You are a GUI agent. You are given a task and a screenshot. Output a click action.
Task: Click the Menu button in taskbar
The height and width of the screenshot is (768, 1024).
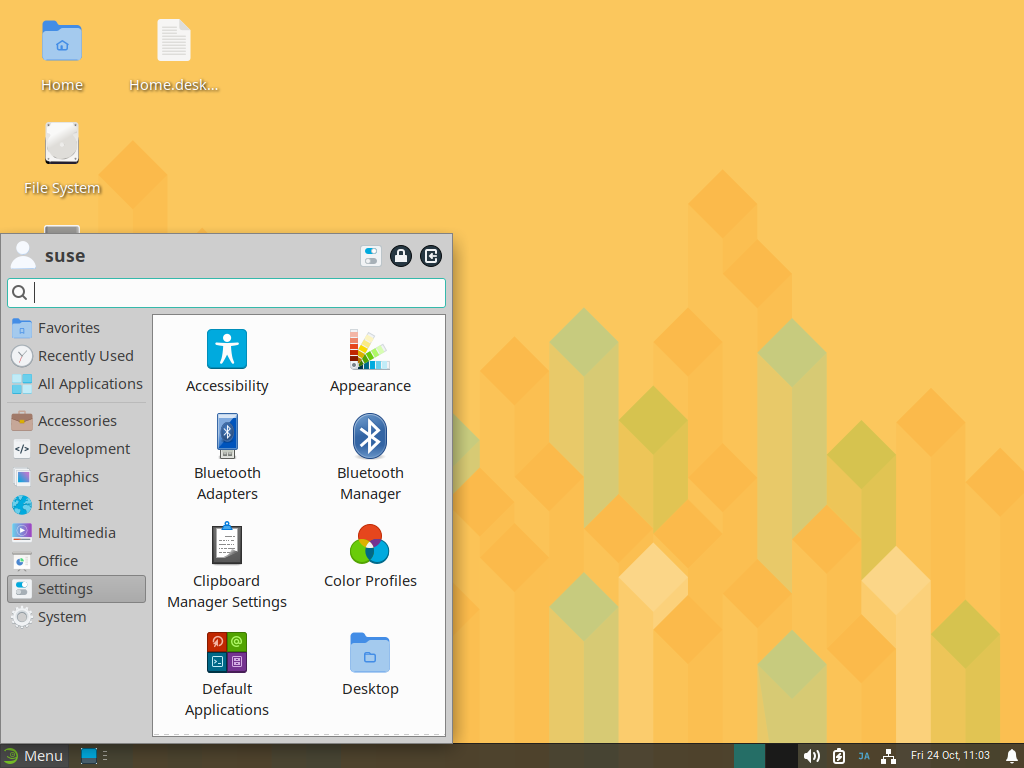[x=34, y=756]
